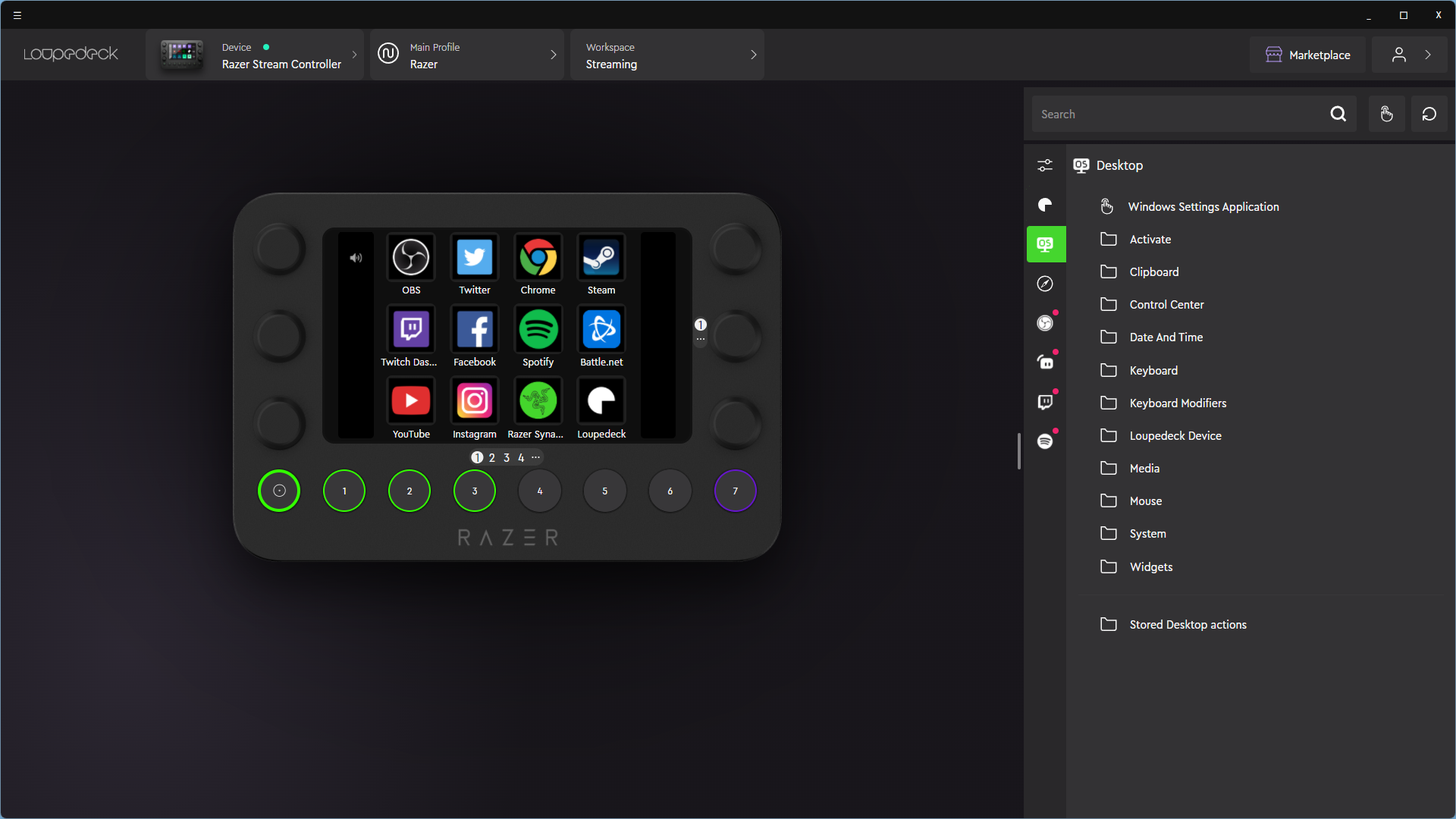Toggle the purple button 7 indicator
Screen dimensions: 1456x819
coord(735,490)
